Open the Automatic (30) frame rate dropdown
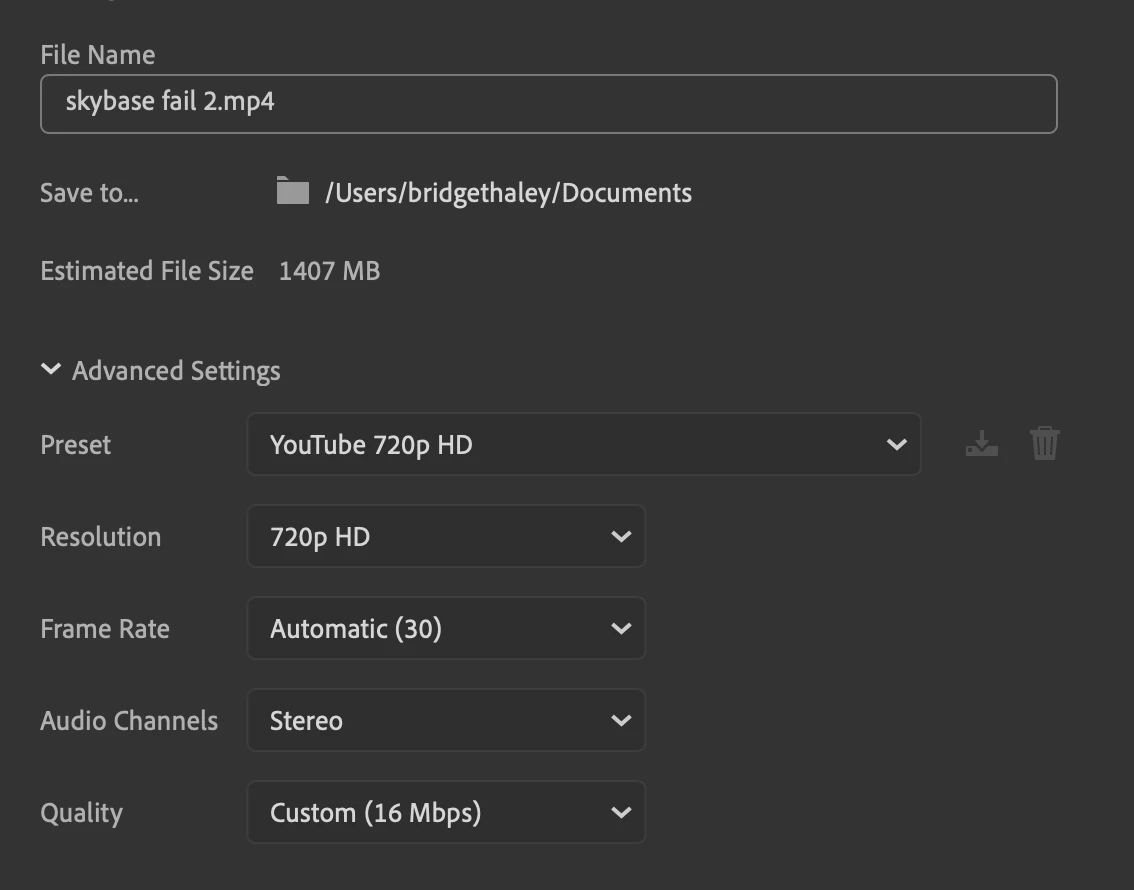Screen dimensions: 1134x890 tap(445, 629)
